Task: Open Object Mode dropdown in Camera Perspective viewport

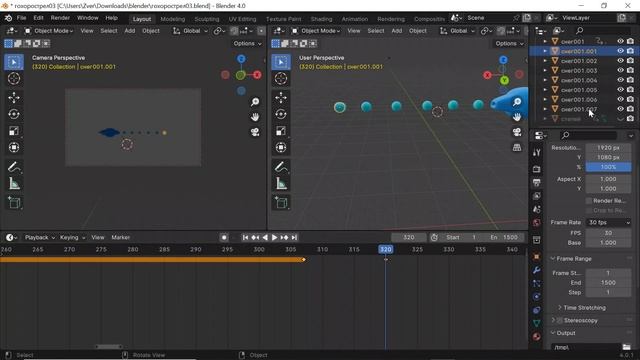Action: coord(49,31)
